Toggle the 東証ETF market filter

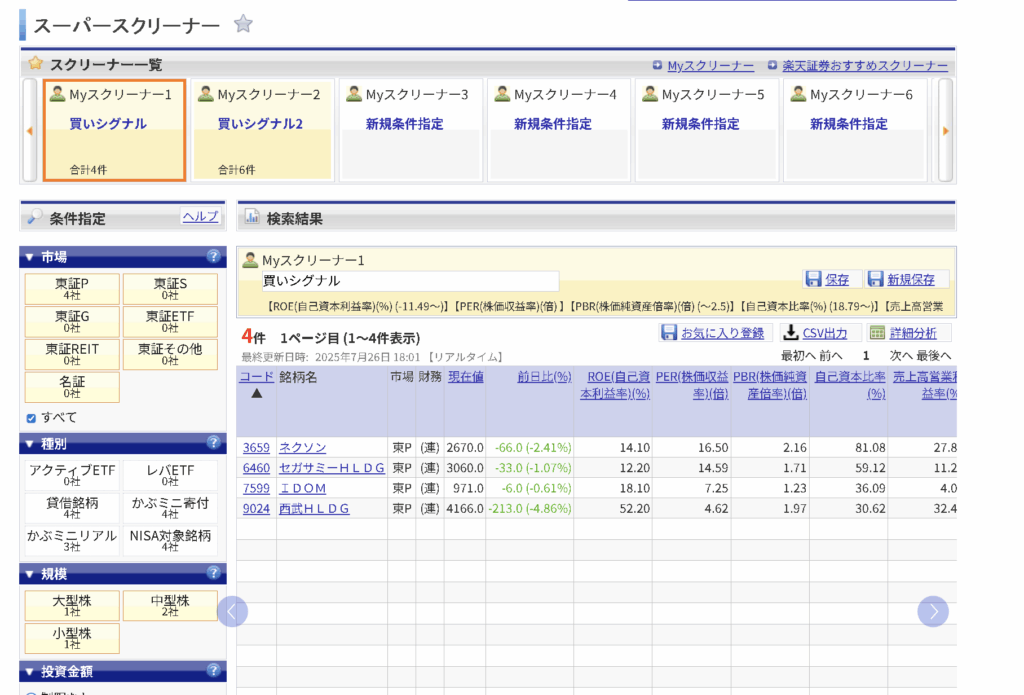pos(170,321)
